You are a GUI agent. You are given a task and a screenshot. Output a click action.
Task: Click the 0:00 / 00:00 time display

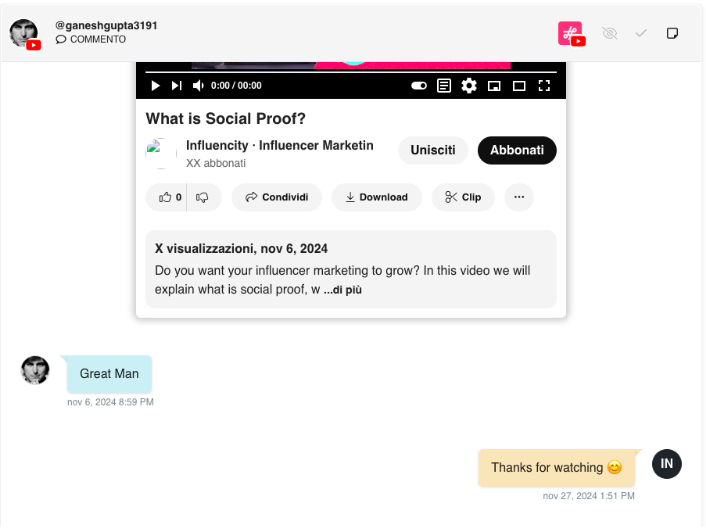tap(236, 86)
